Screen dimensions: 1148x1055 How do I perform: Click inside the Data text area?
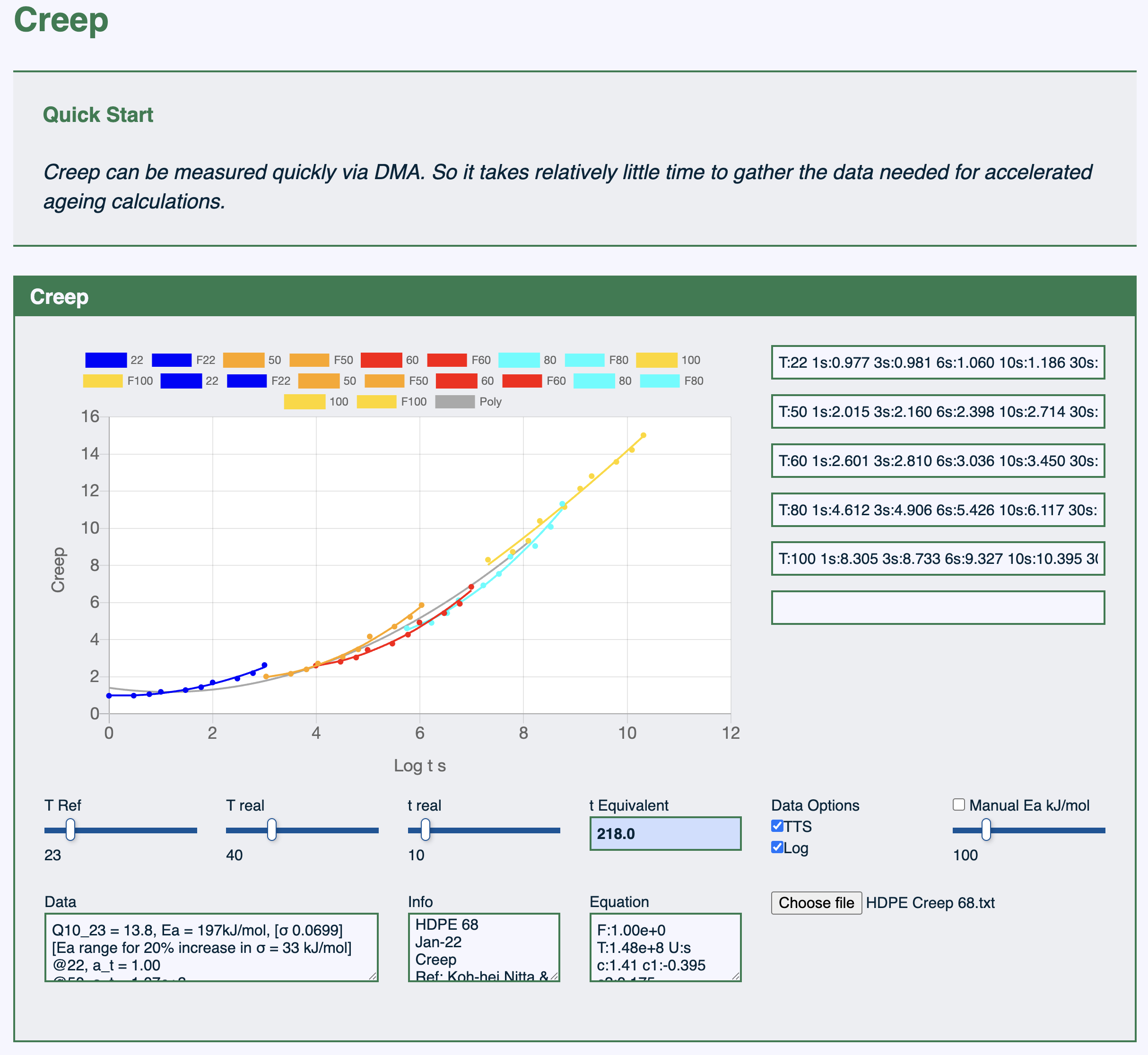211,947
